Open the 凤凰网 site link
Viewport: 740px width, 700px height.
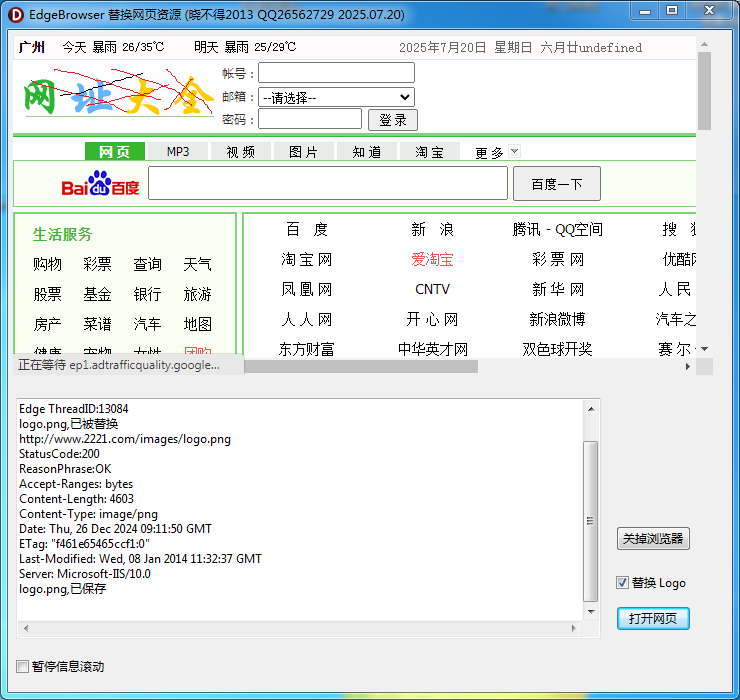coord(307,289)
